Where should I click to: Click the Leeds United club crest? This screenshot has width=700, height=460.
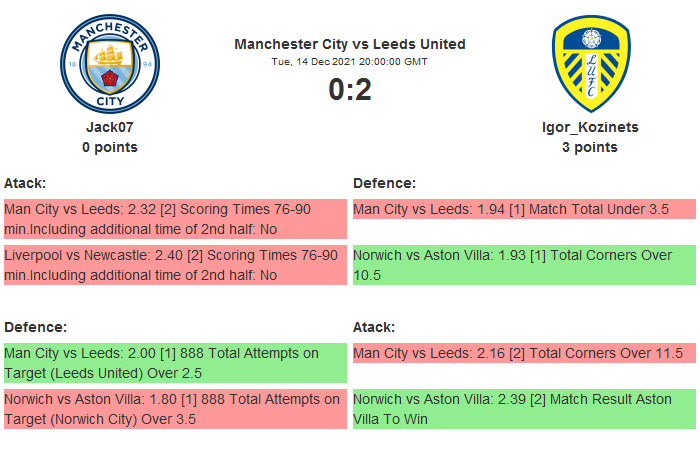click(590, 64)
